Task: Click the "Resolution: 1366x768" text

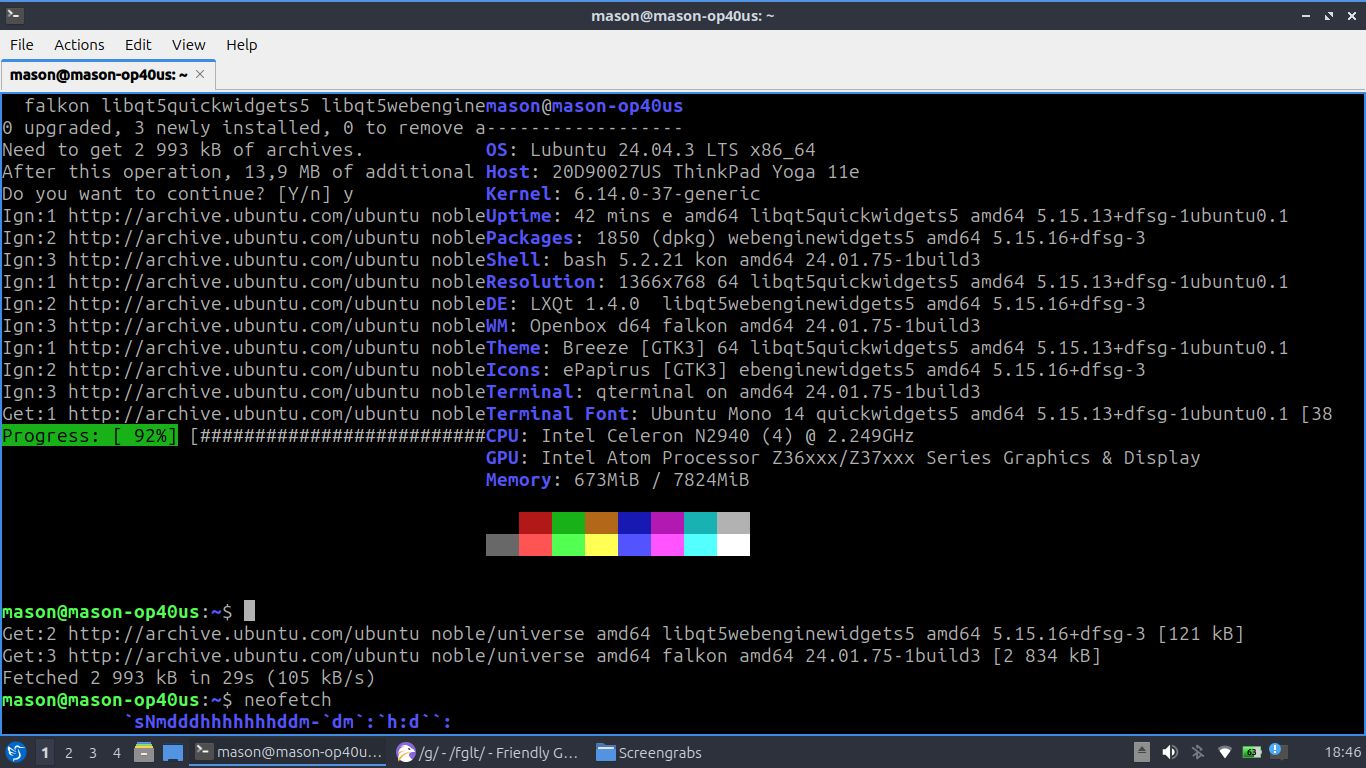Action: (x=596, y=282)
